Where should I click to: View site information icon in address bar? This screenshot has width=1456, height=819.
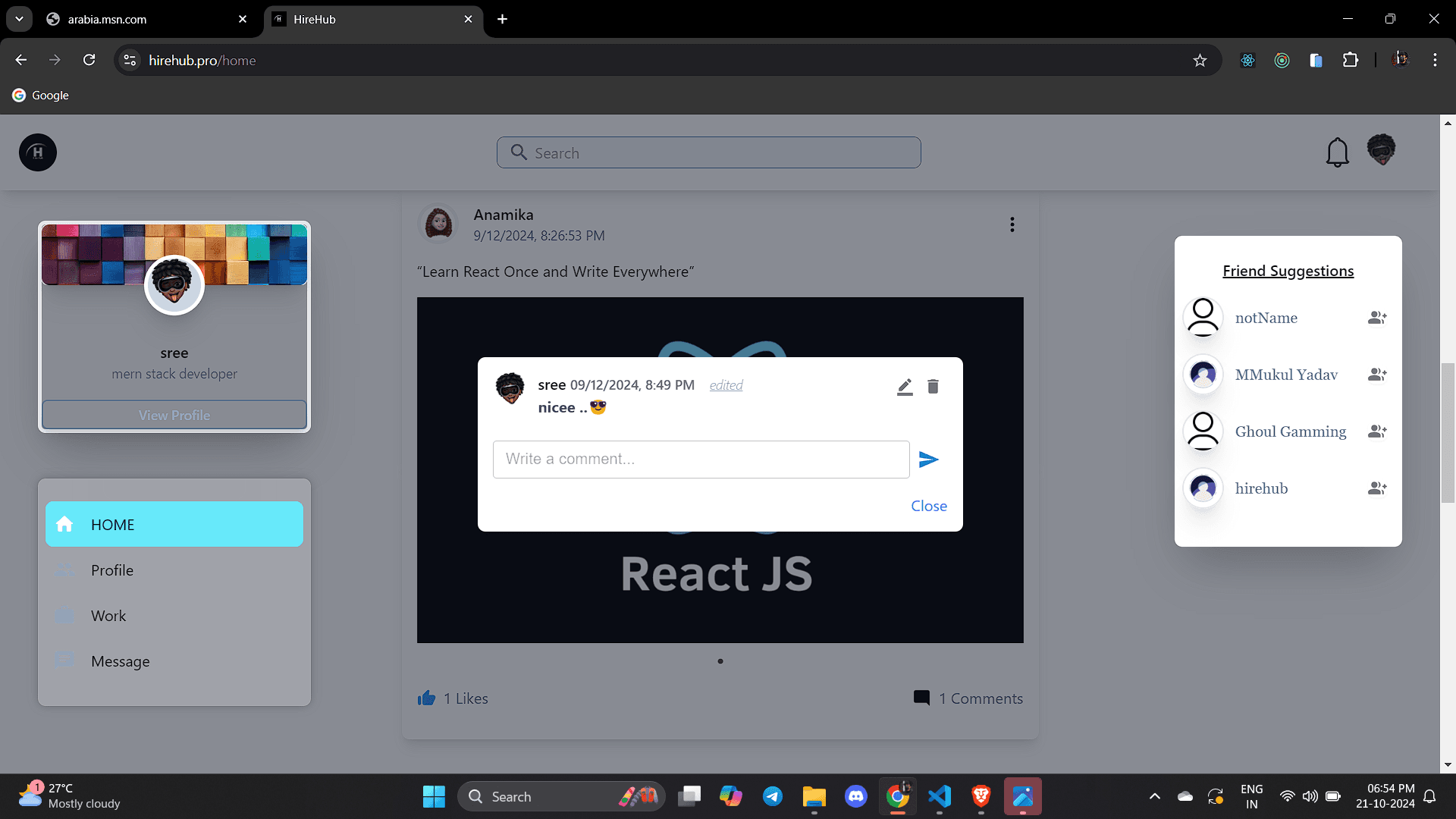point(130,60)
